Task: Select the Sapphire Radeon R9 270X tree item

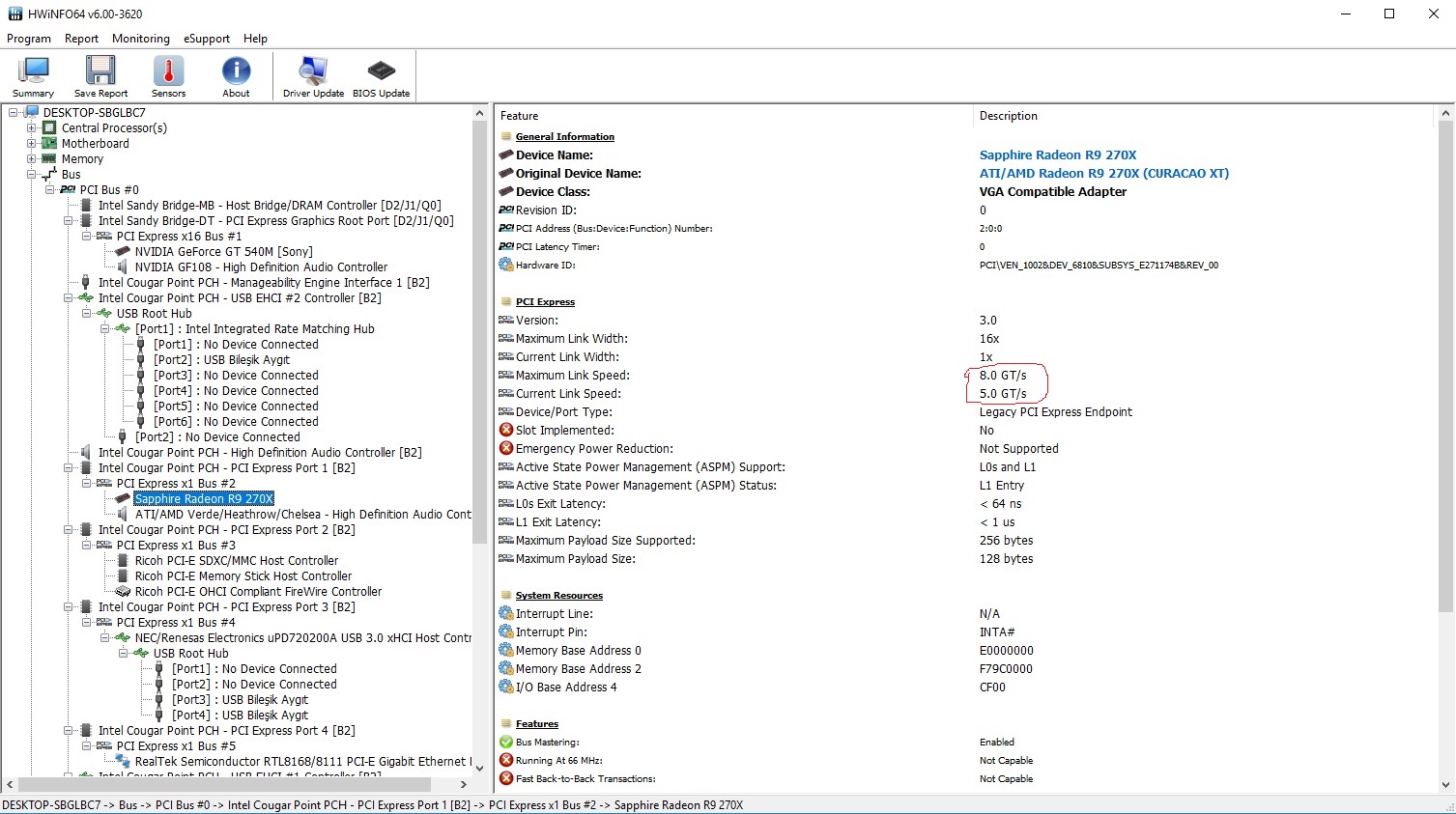Action: [204, 498]
